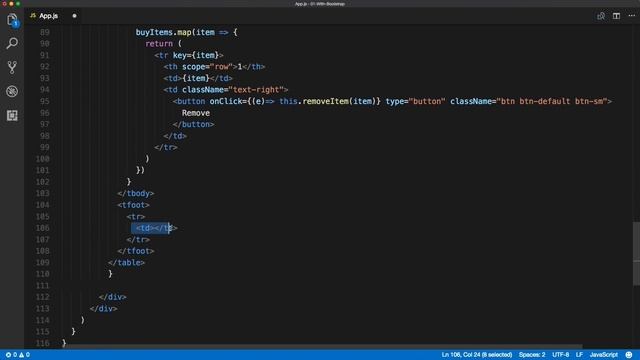Click the removeItem method call
Screen dimensions: 640x360
click(325, 101)
